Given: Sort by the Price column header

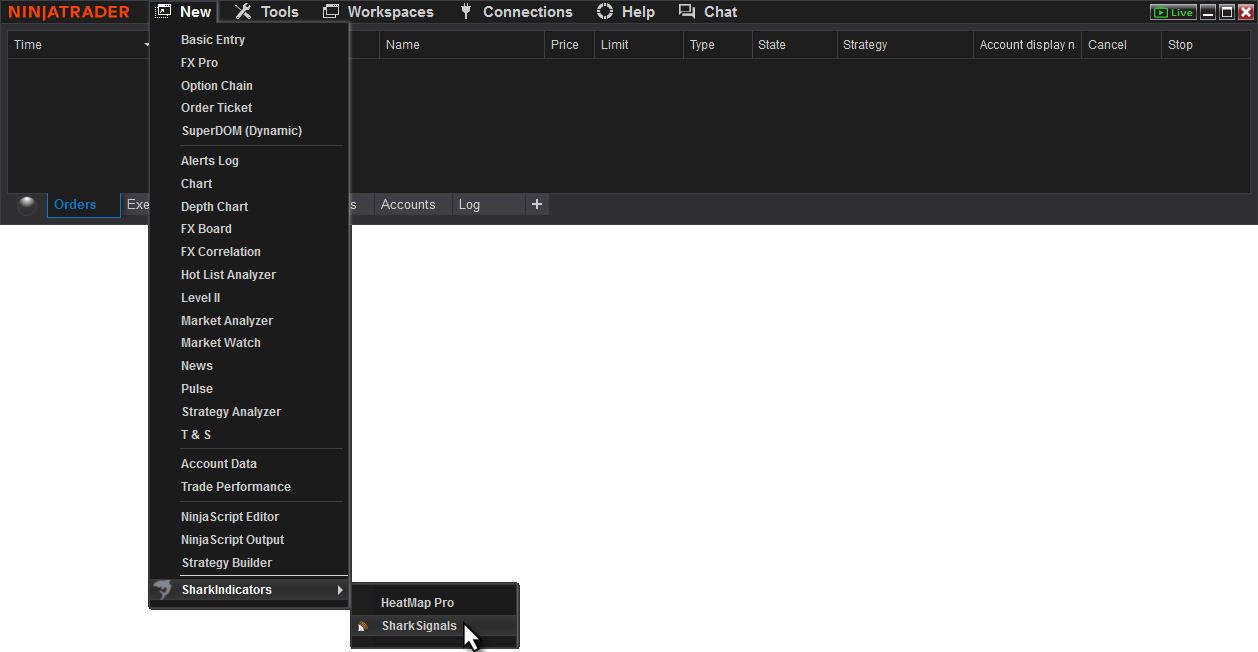Looking at the screenshot, I should coord(570,45).
